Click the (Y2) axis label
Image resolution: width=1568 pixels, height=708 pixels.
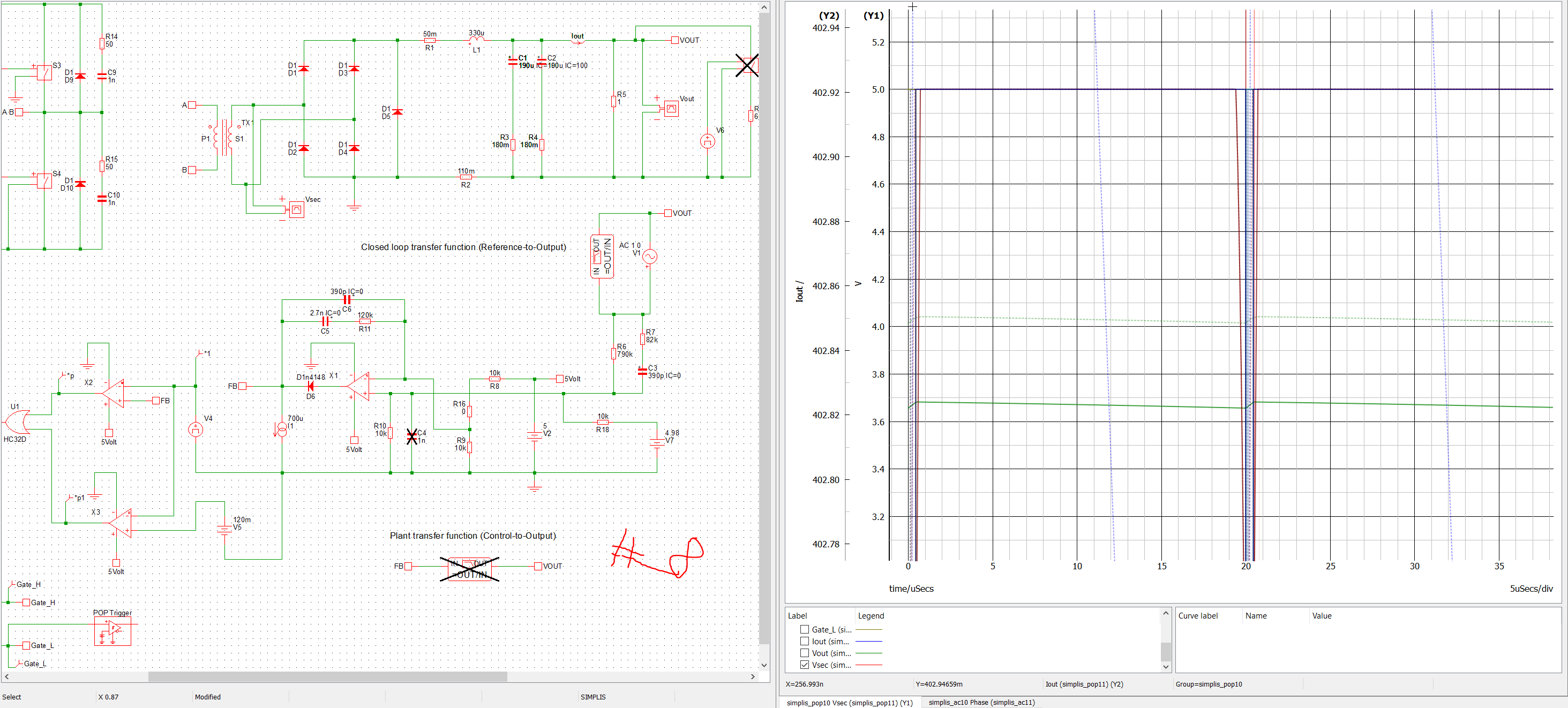pos(828,16)
